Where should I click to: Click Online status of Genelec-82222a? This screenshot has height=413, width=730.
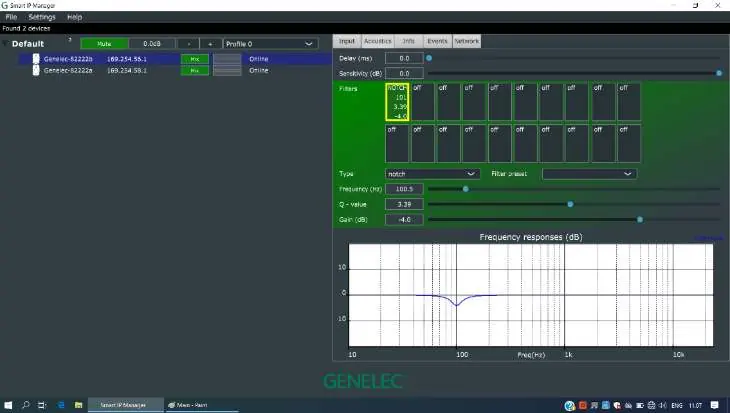coord(258,70)
